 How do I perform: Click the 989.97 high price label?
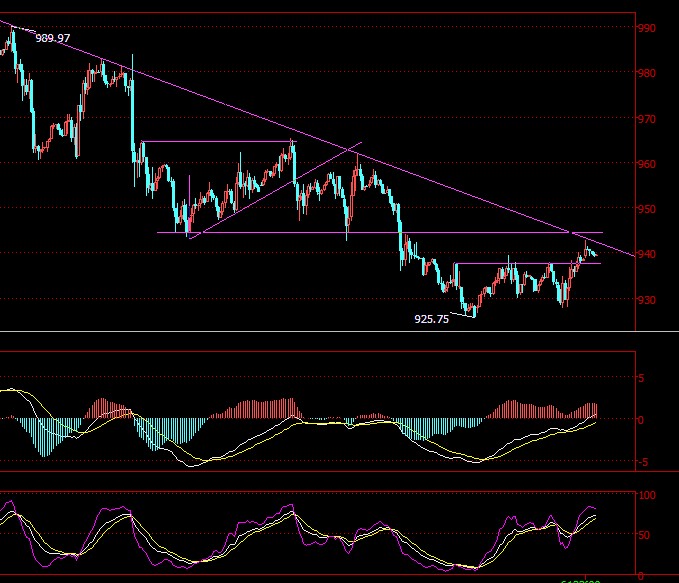(52, 38)
